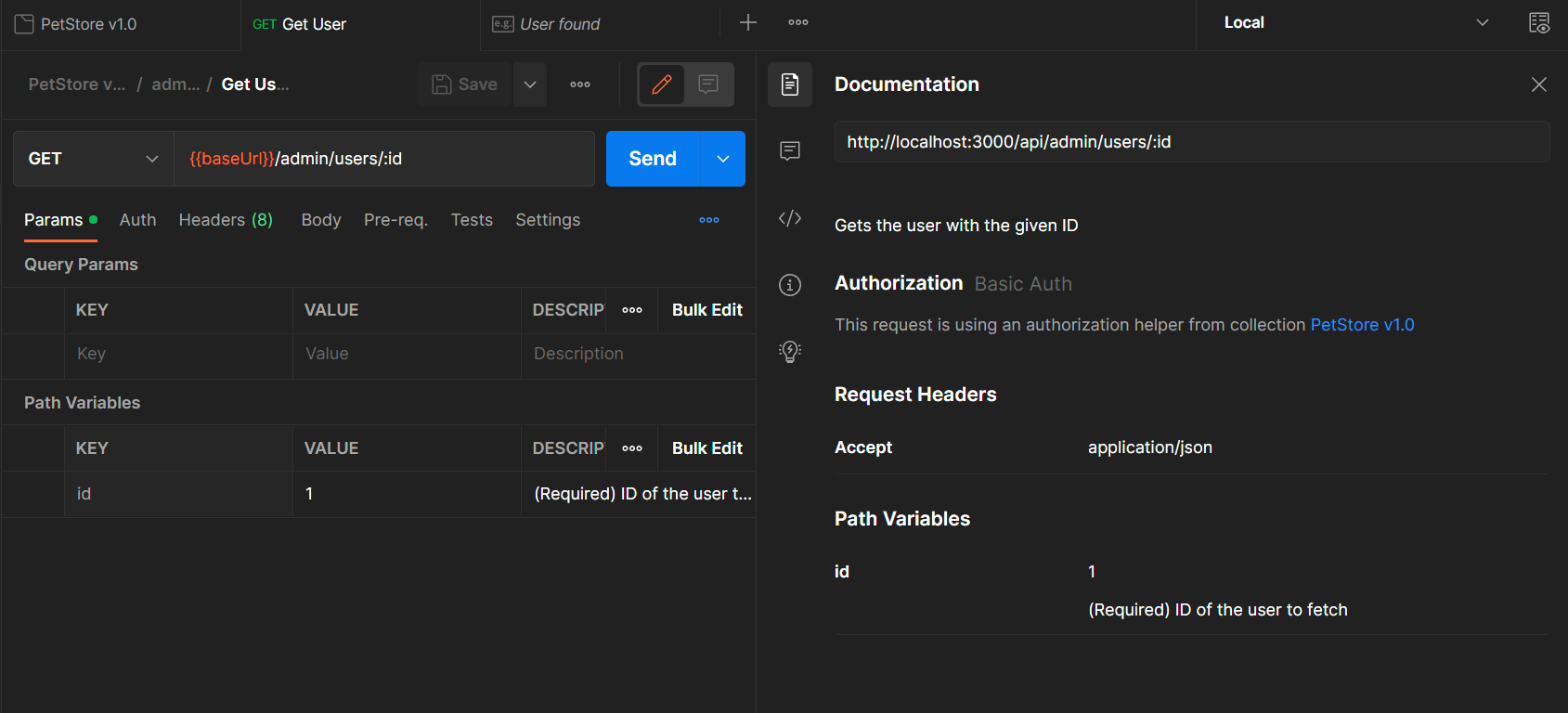Open the code snippet panel icon
The height and width of the screenshot is (713, 1568).
tap(790, 218)
